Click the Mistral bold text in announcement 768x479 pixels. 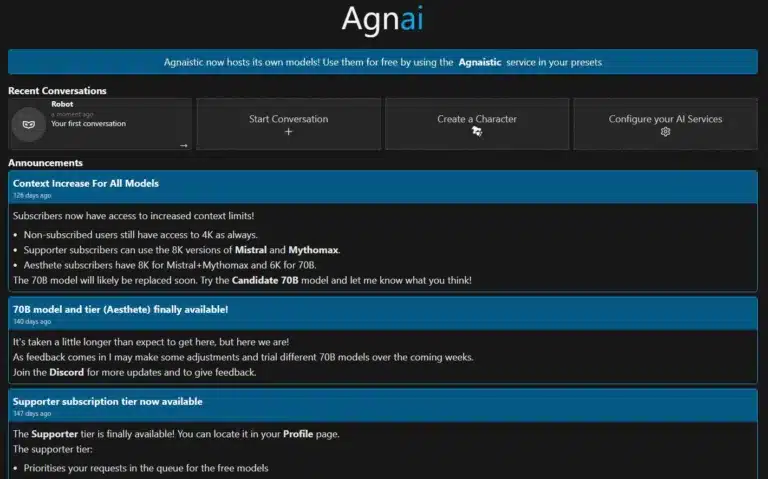251,250
